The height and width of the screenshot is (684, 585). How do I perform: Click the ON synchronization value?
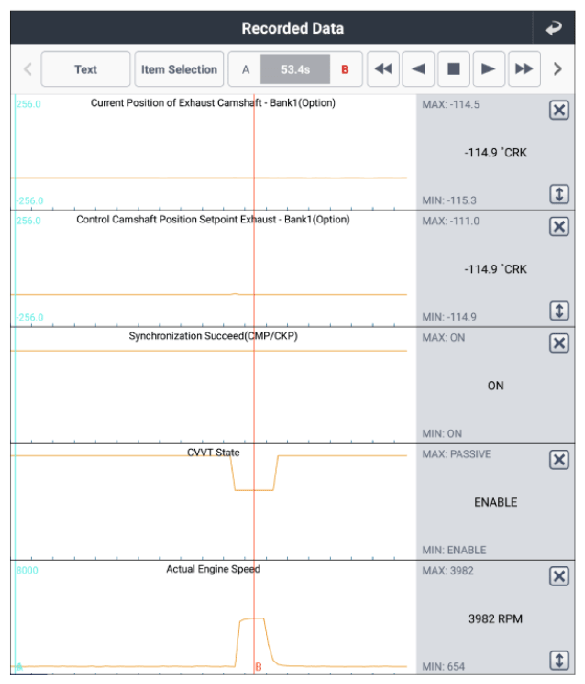[496, 386]
